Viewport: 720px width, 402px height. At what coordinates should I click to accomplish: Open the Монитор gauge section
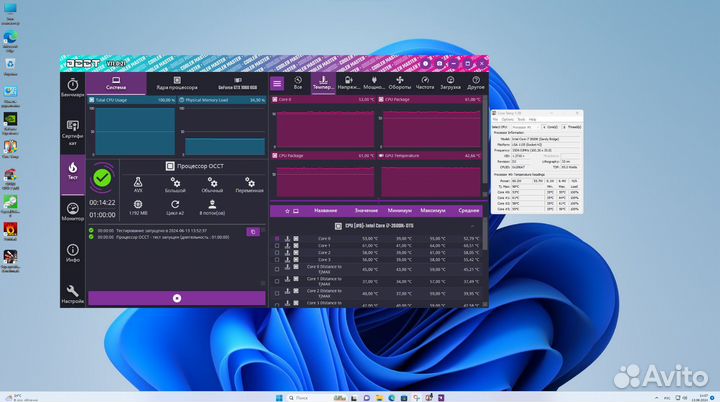[x=73, y=212]
